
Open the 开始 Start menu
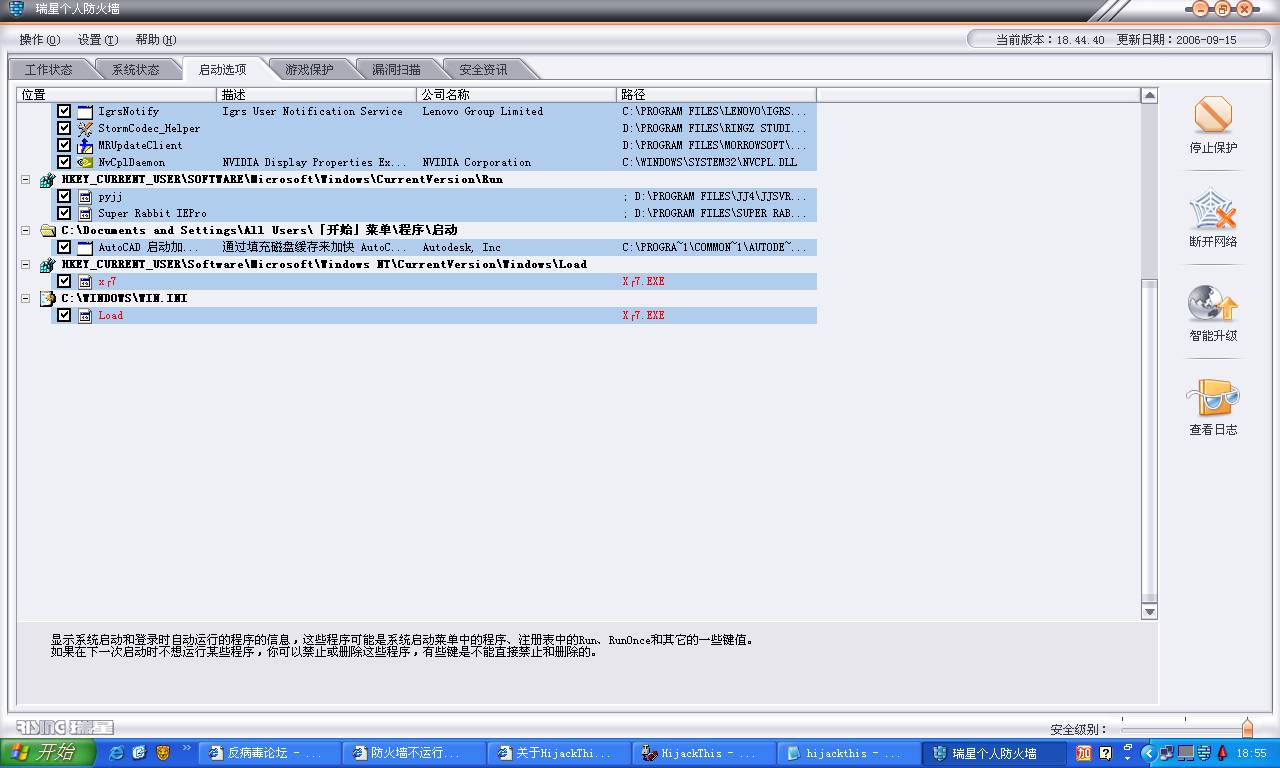(x=48, y=753)
